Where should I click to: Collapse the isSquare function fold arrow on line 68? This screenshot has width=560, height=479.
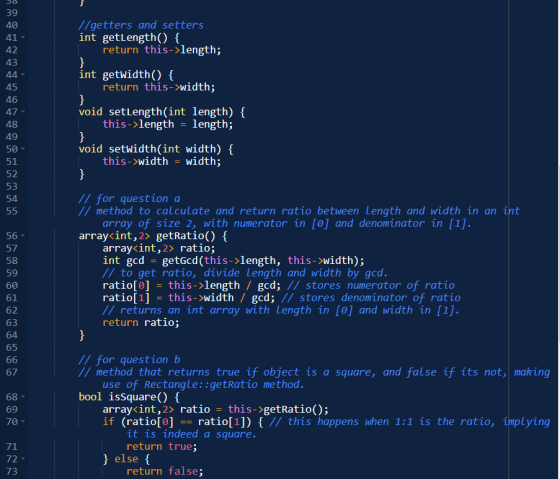point(23,396)
